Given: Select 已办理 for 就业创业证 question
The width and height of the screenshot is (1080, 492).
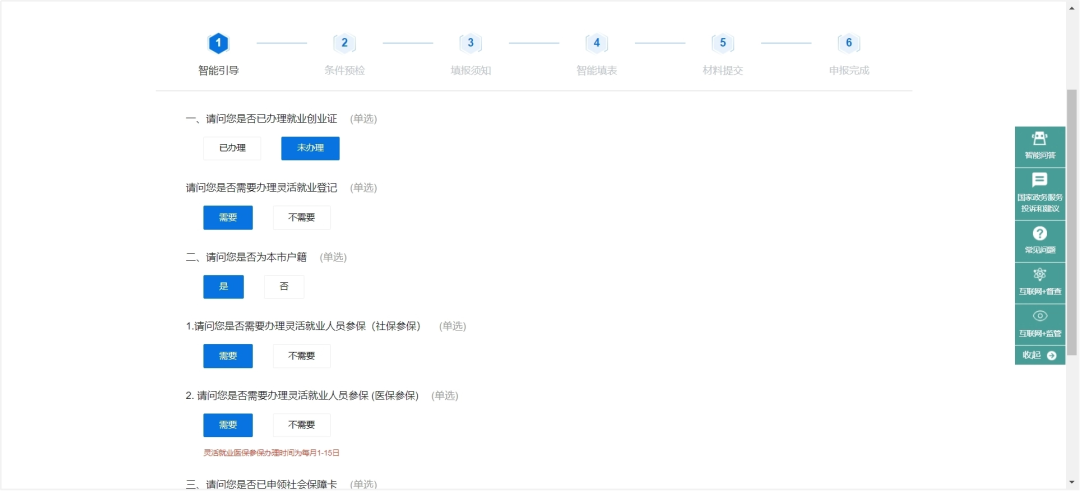Looking at the screenshot, I should coord(232,148).
